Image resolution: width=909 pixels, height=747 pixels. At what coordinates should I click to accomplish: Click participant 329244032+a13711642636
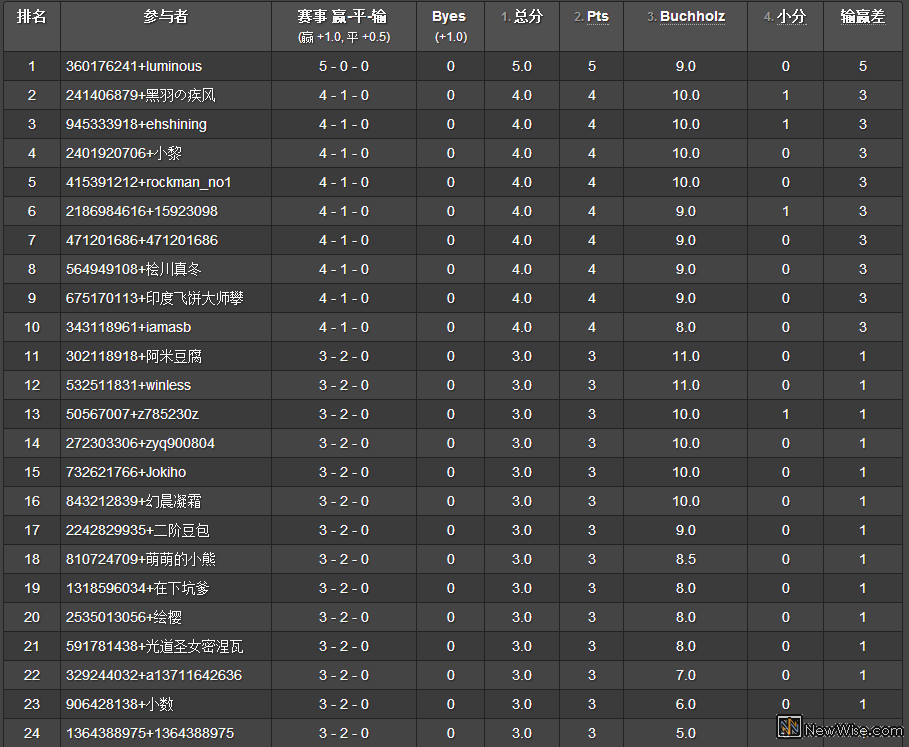coord(154,675)
